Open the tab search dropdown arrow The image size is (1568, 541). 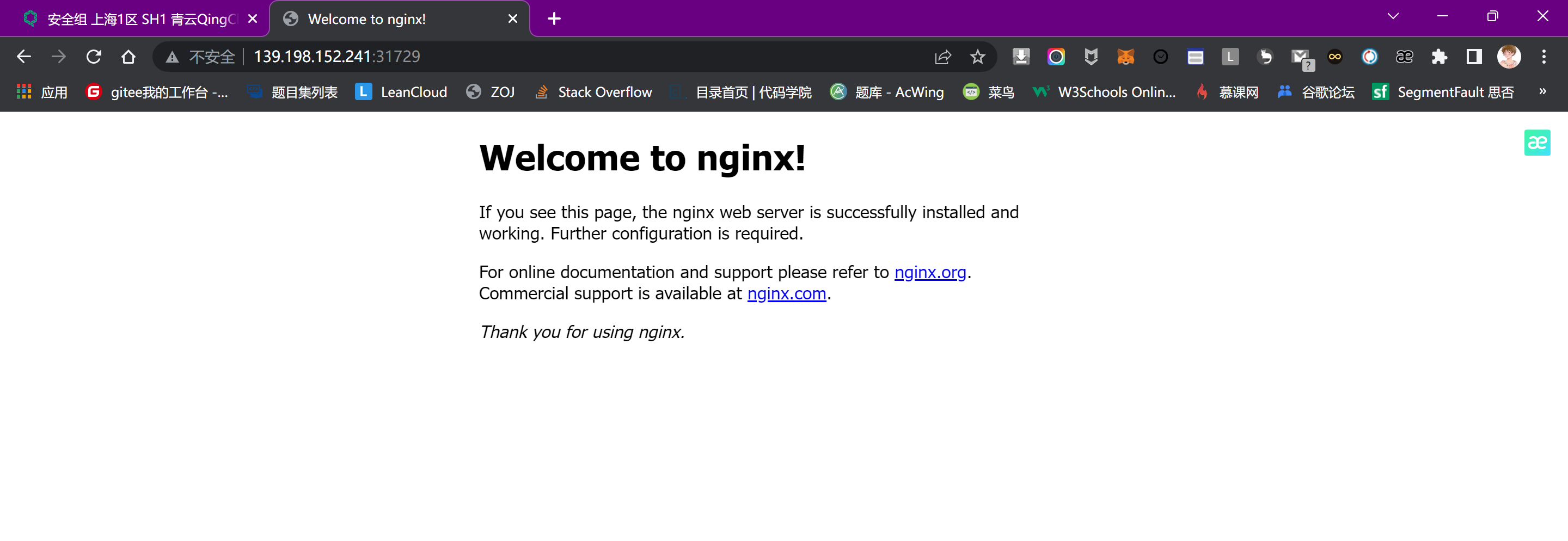click(x=1393, y=16)
